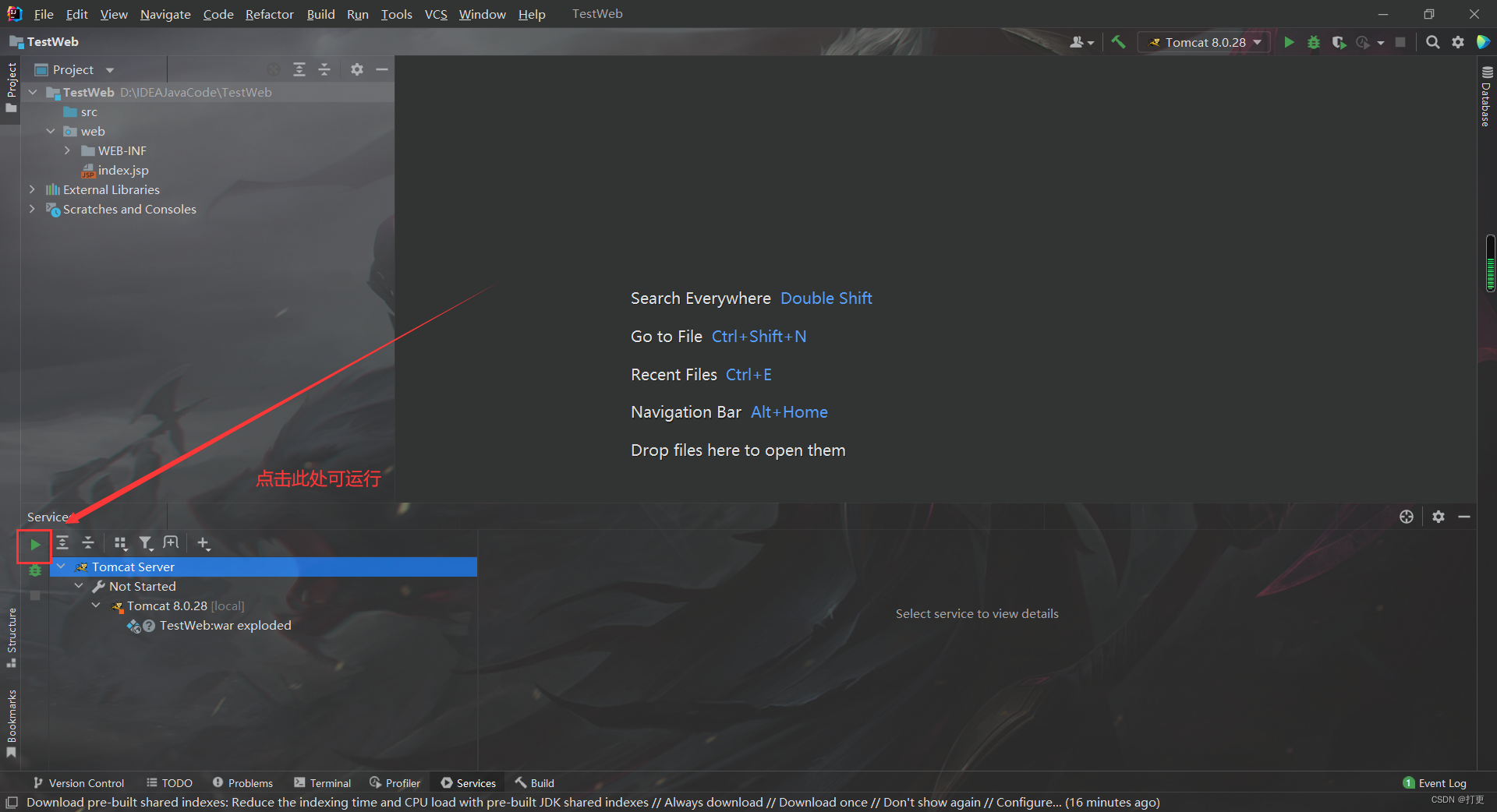Open the Group By option in Services
1497x812 pixels.
[120, 543]
